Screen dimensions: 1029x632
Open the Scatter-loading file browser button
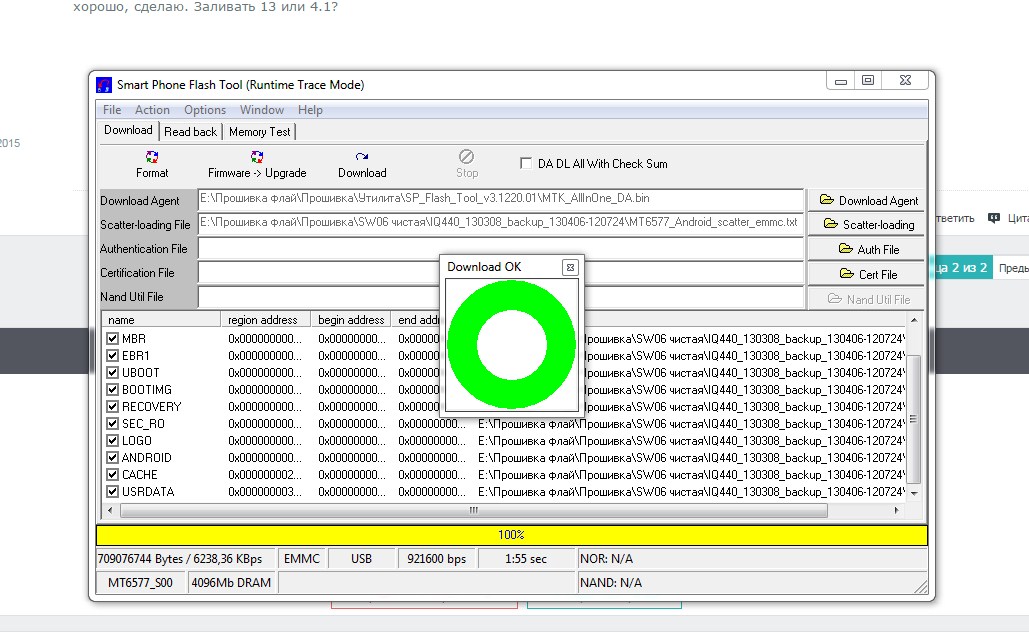866,224
